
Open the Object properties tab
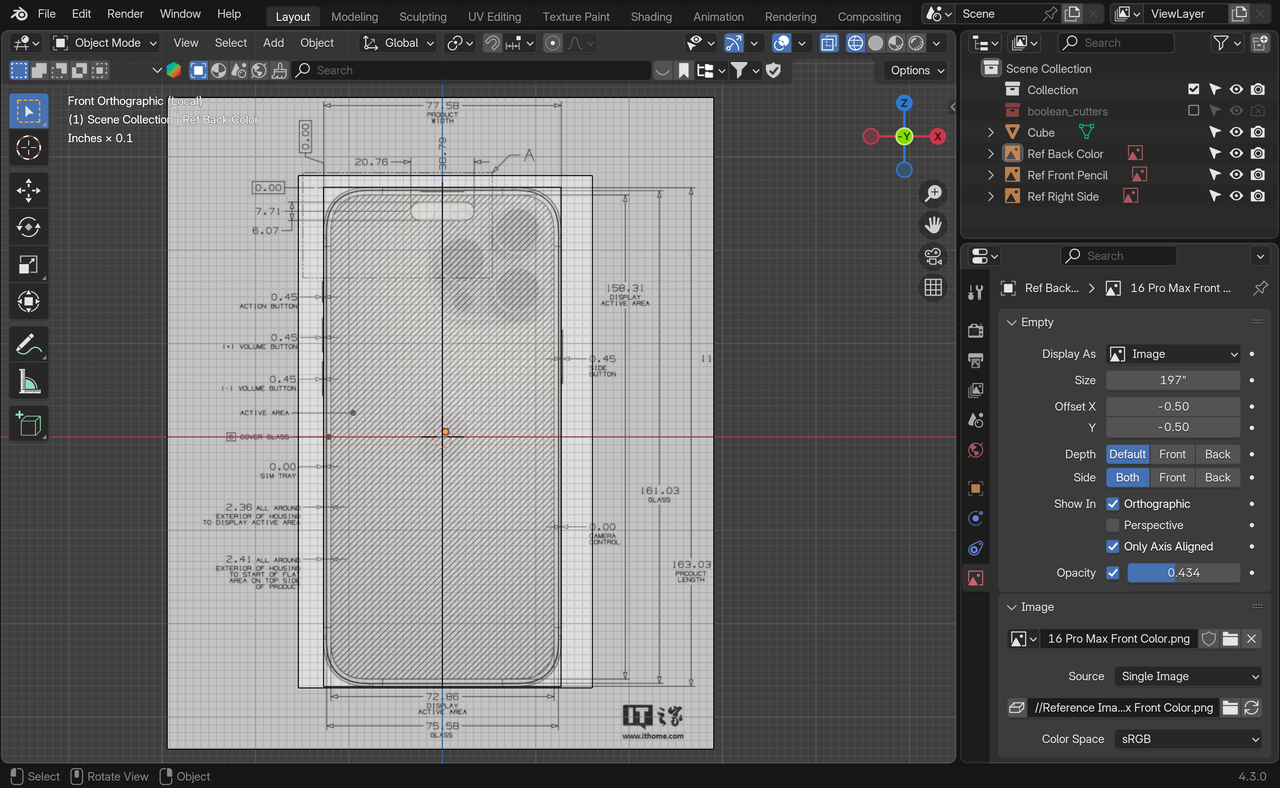point(976,488)
